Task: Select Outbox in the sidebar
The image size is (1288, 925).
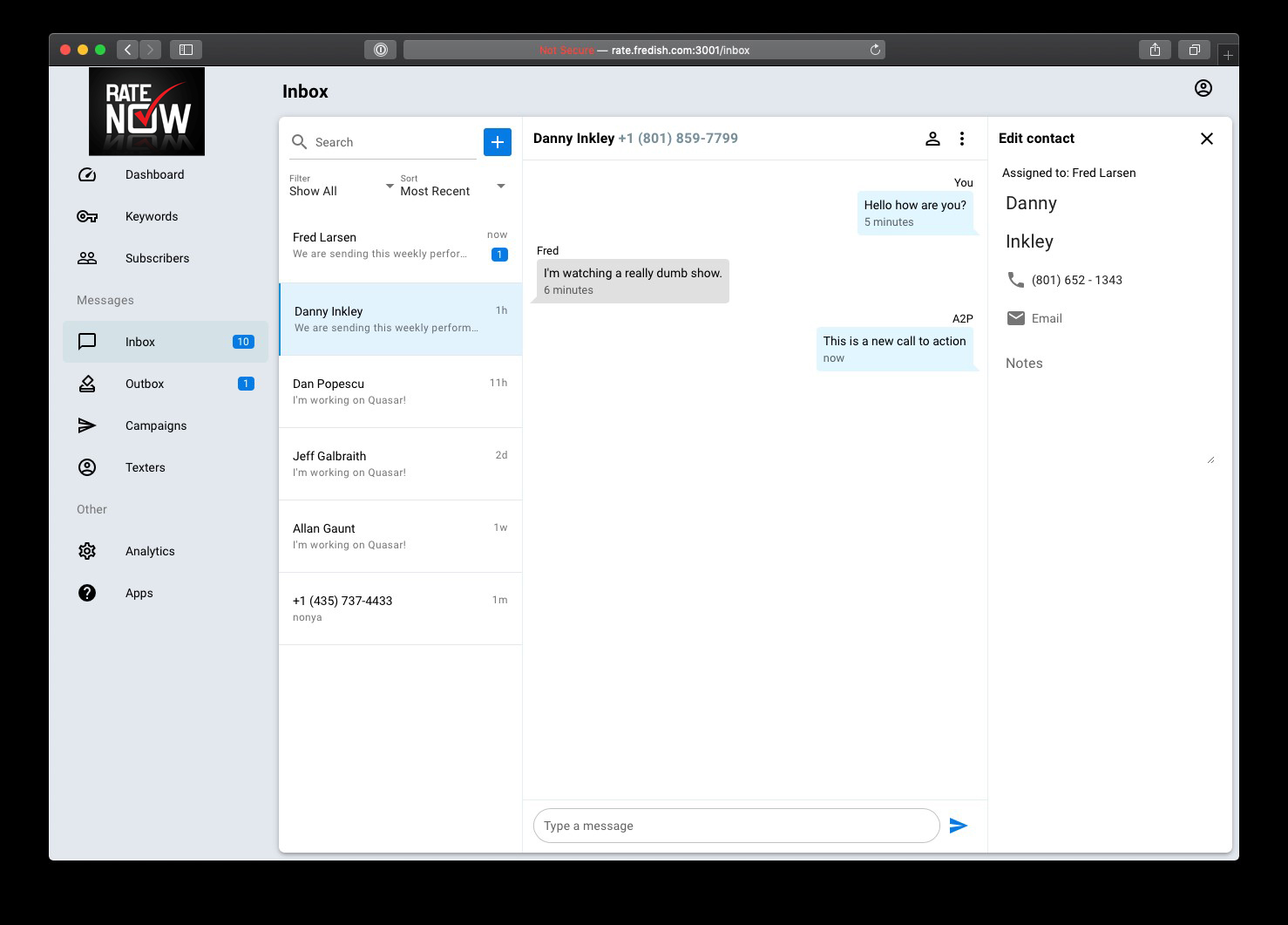Action: [x=166, y=384]
